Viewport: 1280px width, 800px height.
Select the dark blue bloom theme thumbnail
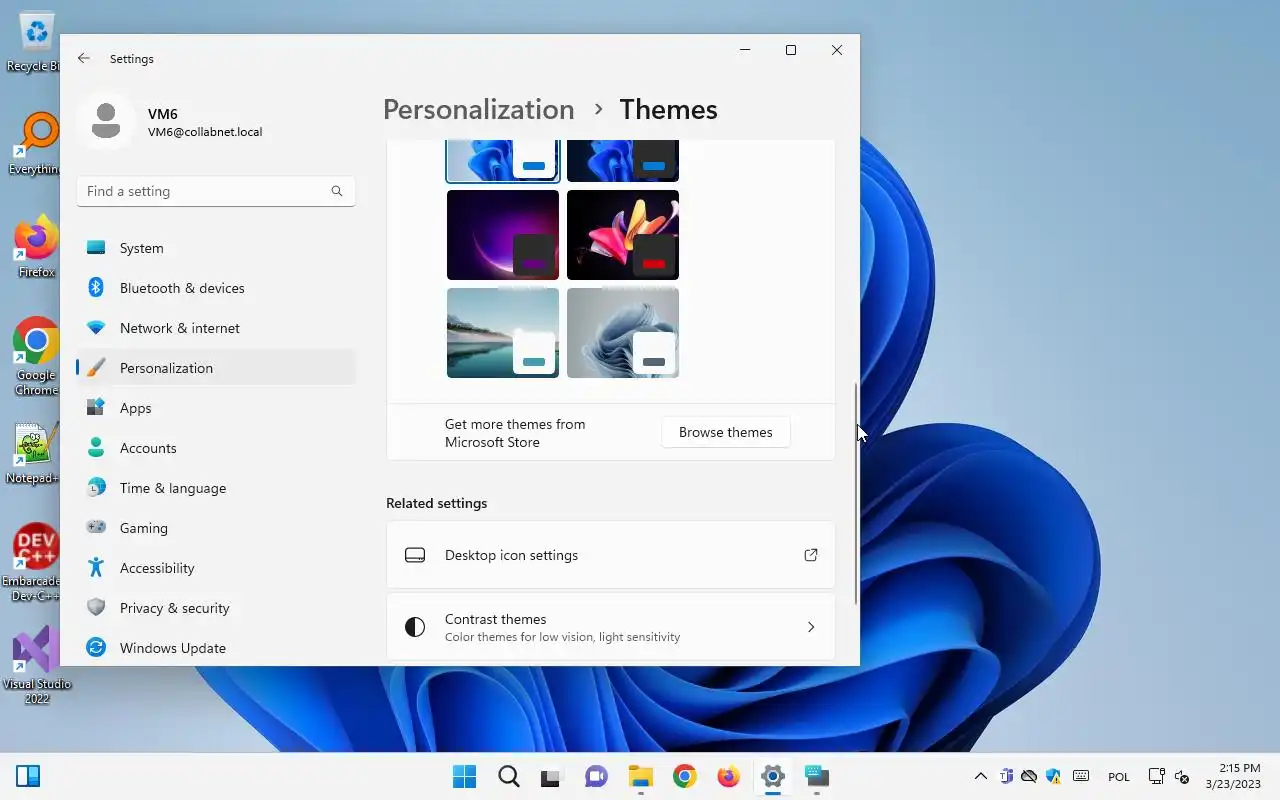623,161
